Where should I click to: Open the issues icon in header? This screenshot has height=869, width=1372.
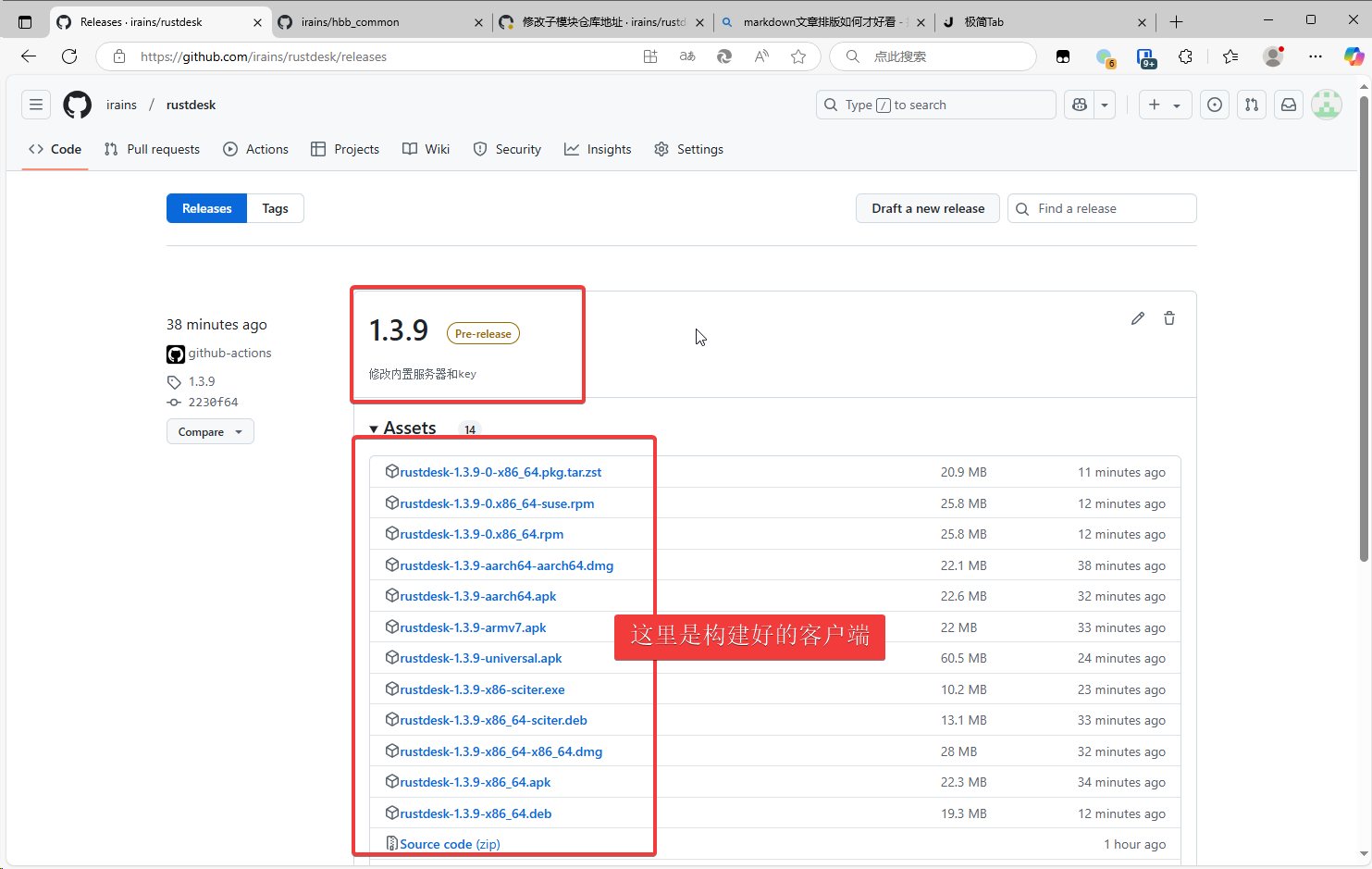pos(1215,105)
